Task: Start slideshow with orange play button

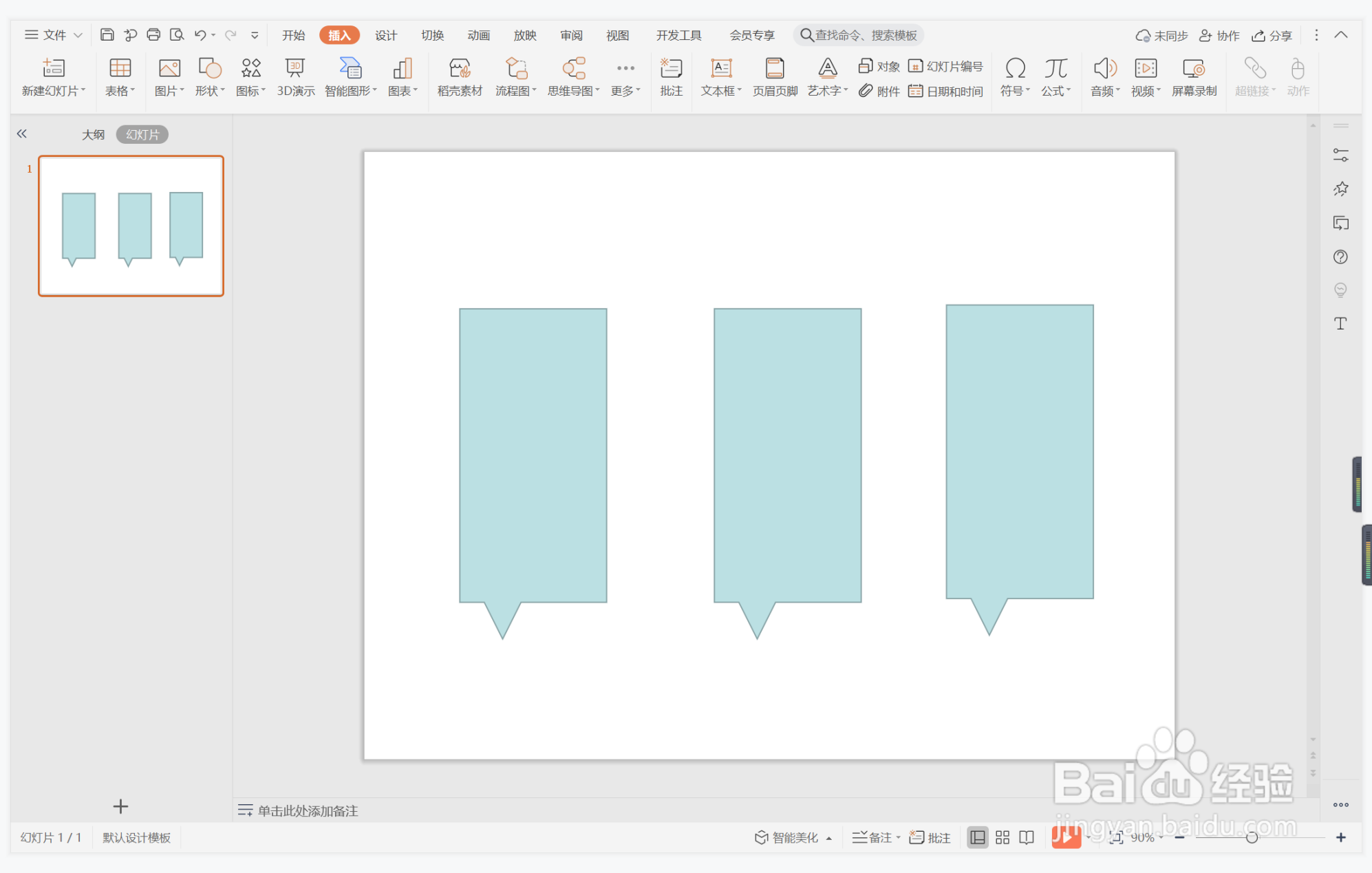Action: click(1065, 837)
